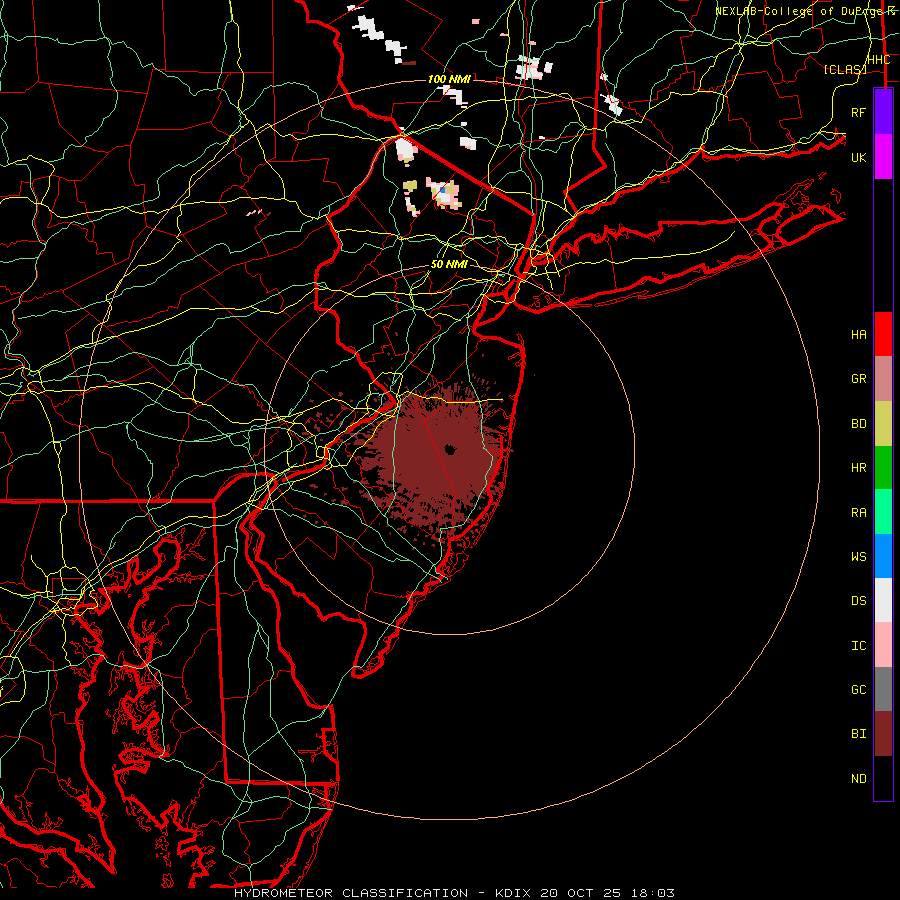900x900 pixels.
Task: Click the WS blue legend color swatch
Action: coord(883,556)
